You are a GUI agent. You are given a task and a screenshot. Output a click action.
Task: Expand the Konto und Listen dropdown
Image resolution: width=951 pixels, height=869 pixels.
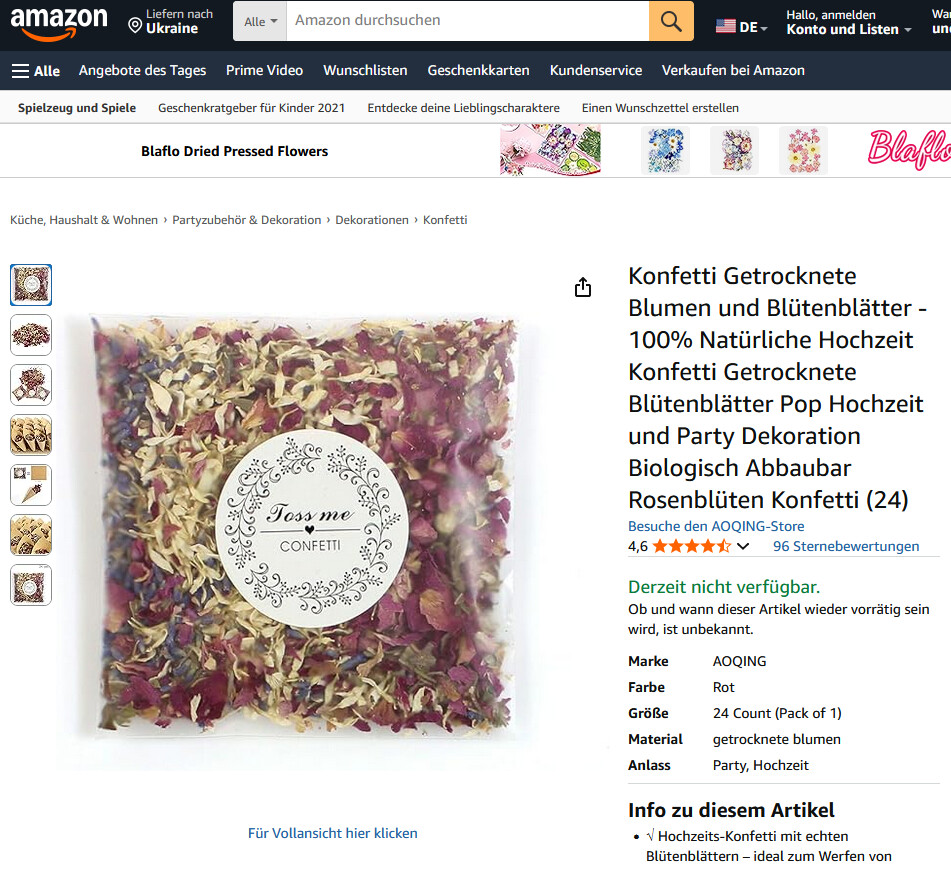click(849, 30)
